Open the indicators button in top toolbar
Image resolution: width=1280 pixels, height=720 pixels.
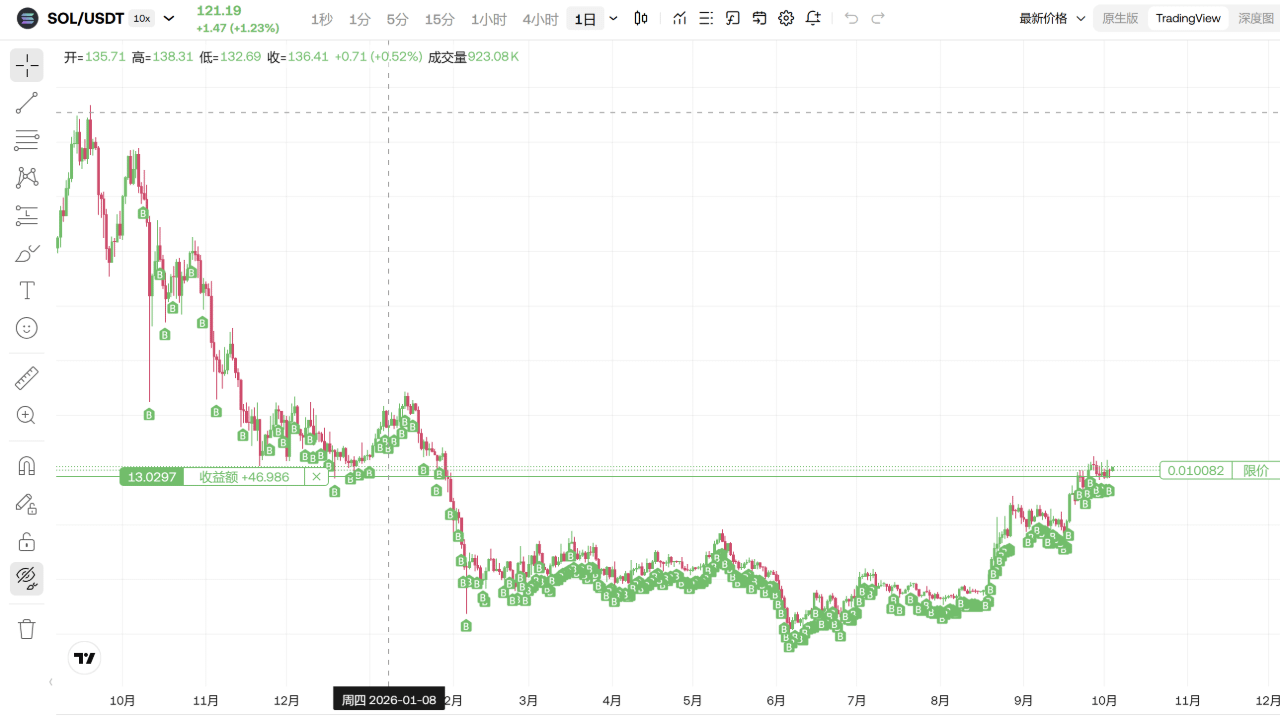(x=680, y=18)
